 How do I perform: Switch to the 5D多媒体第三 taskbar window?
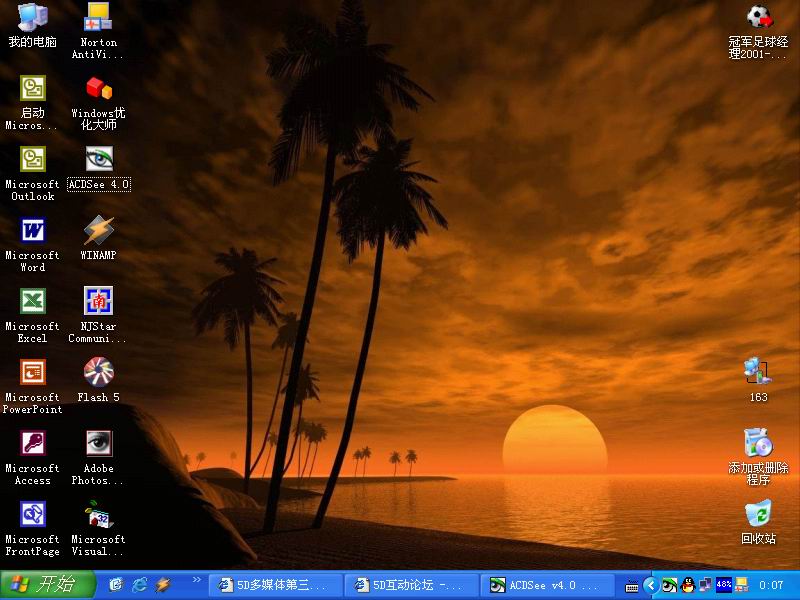pyautogui.click(x=272, y=585)
